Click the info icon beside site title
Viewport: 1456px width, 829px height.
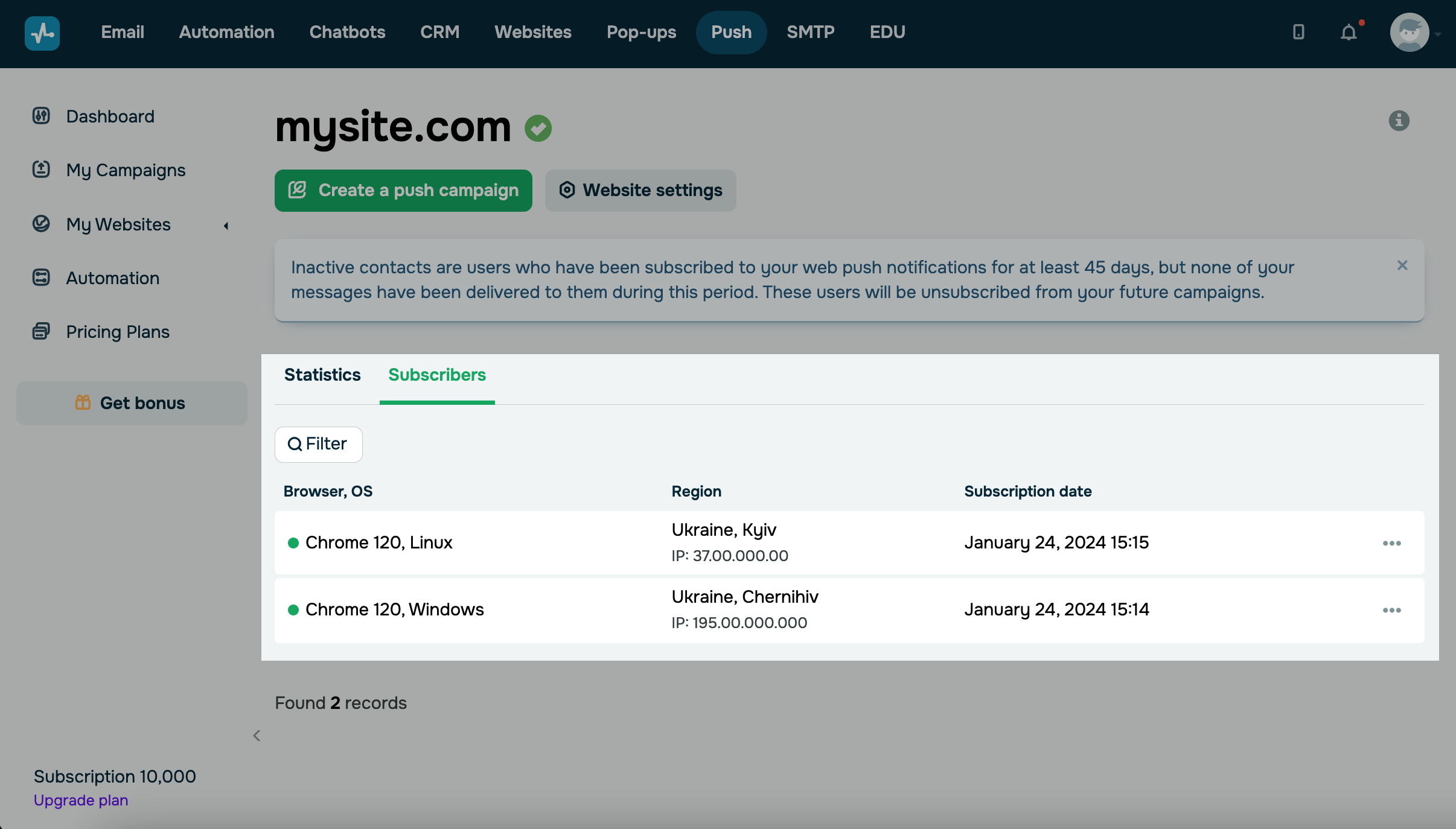(1399, 121)
